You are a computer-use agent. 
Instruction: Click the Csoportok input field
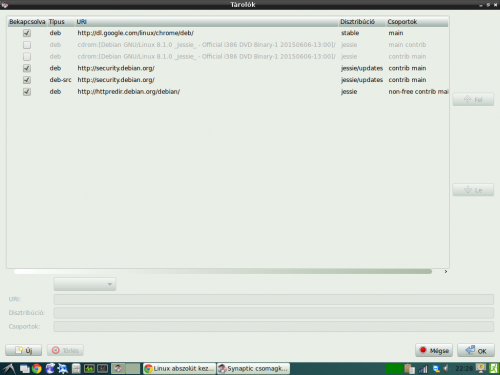[x=273, y=326]
